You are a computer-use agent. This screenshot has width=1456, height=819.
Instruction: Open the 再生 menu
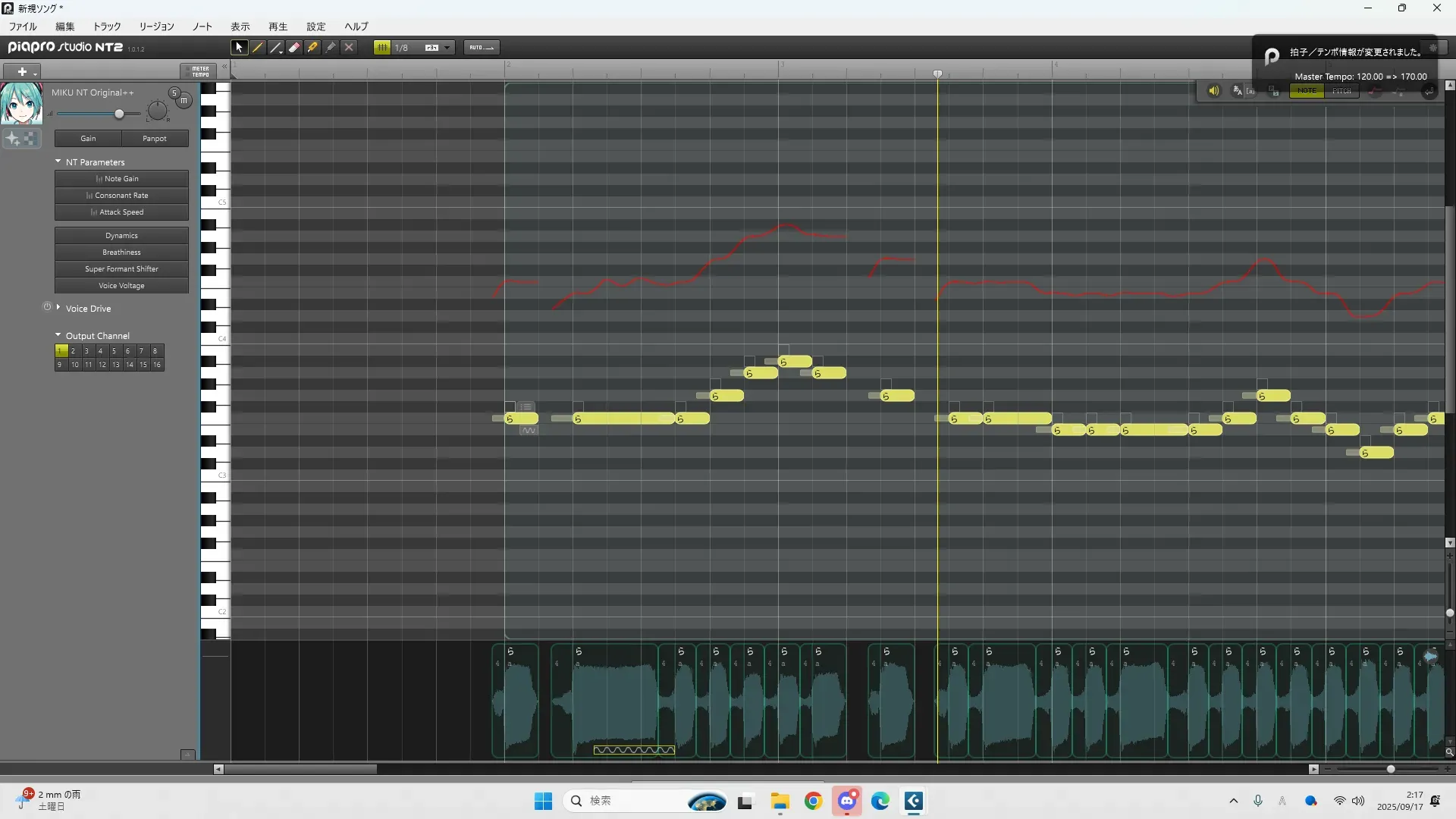point(278,27)
